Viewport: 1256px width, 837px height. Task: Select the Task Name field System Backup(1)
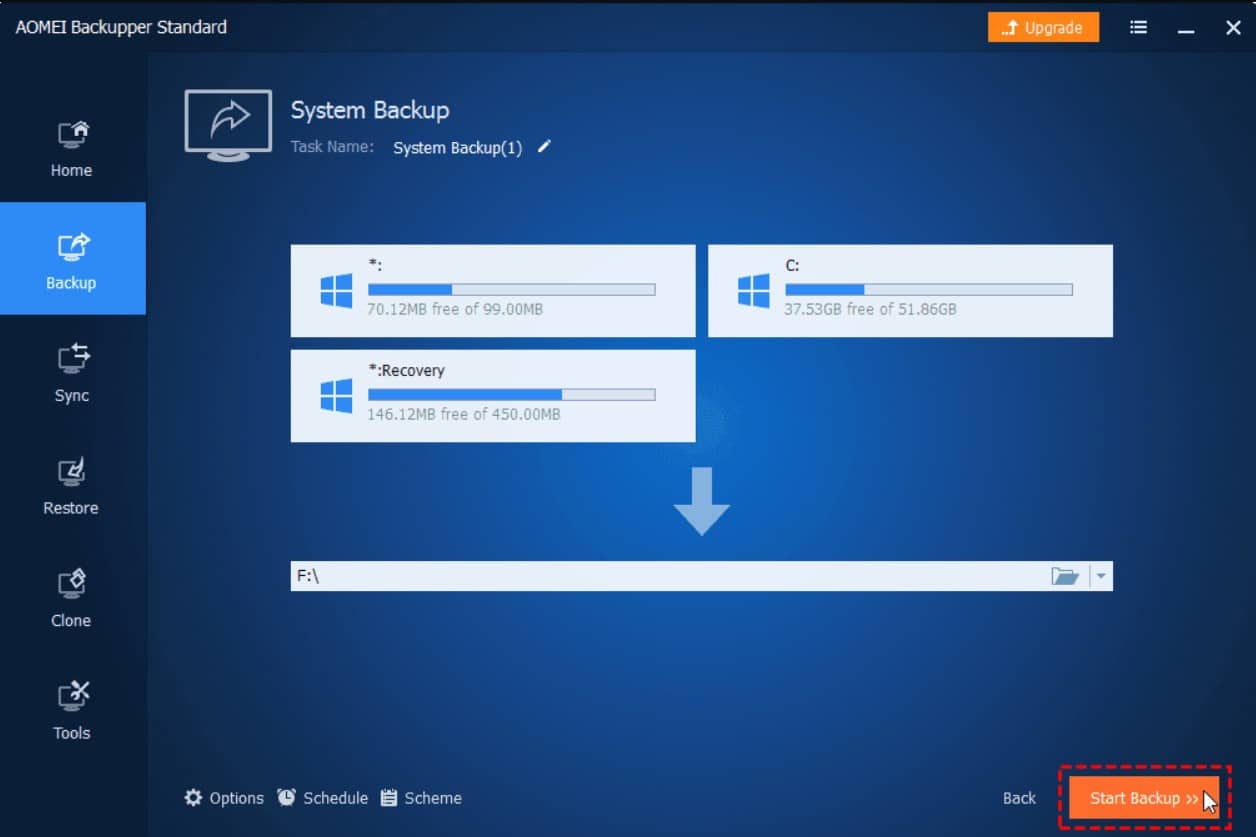pos(457,148)
